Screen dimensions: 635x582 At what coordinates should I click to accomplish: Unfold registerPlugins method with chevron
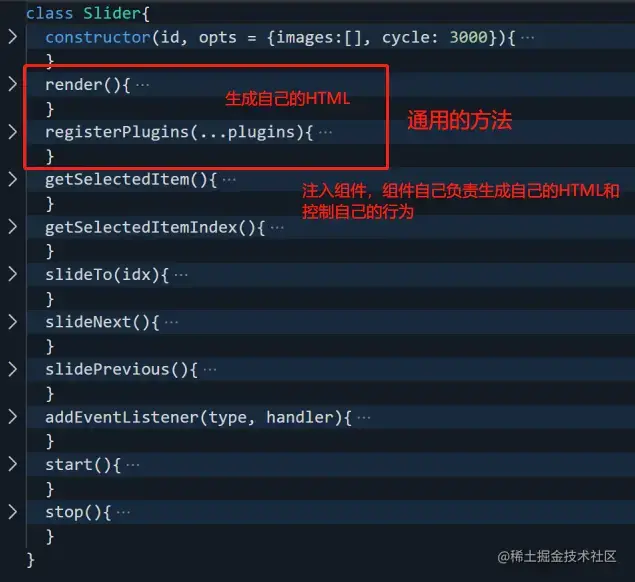13,132
